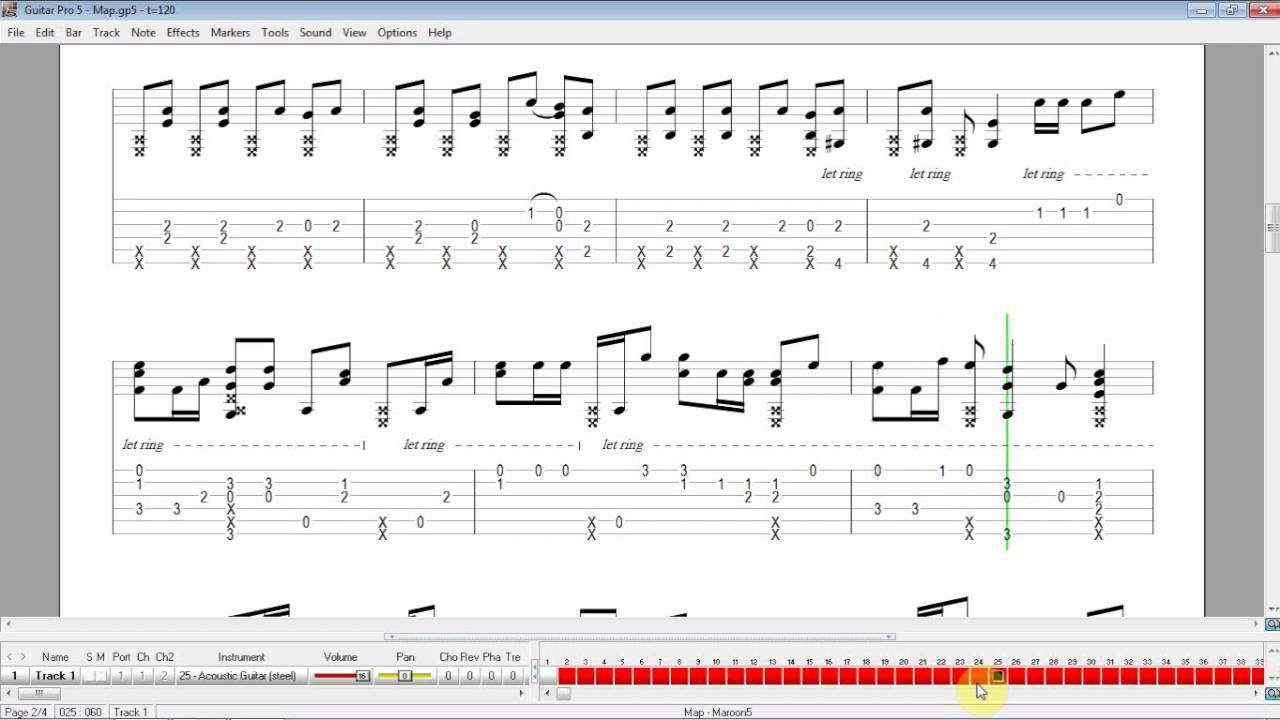Open the Help menu
The width and height of the screenshot is (1280, 720).
pos(440,32)
